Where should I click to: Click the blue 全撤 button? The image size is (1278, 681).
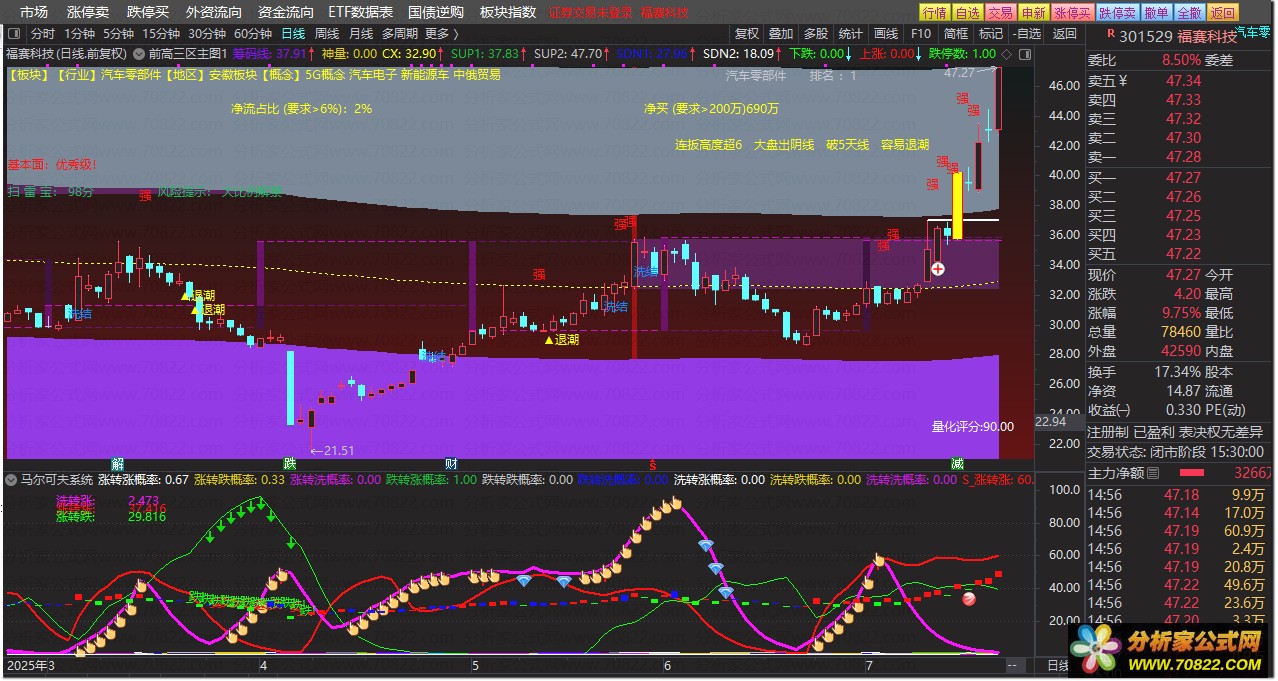click(x=1189, y=13)
